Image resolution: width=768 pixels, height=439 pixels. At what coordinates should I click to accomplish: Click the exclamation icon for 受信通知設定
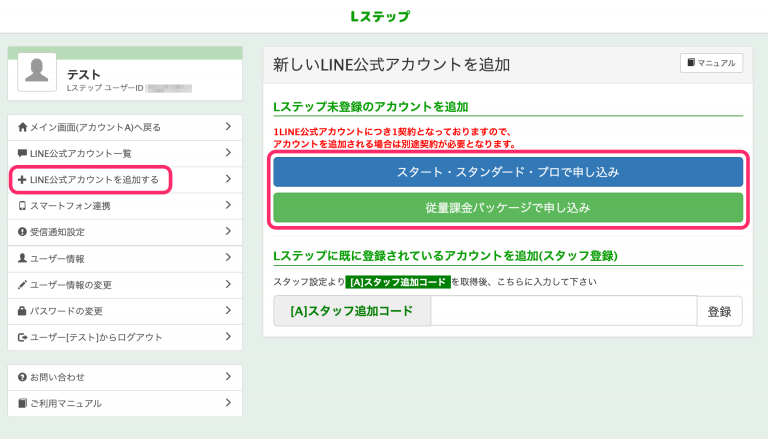click(22, 232)
